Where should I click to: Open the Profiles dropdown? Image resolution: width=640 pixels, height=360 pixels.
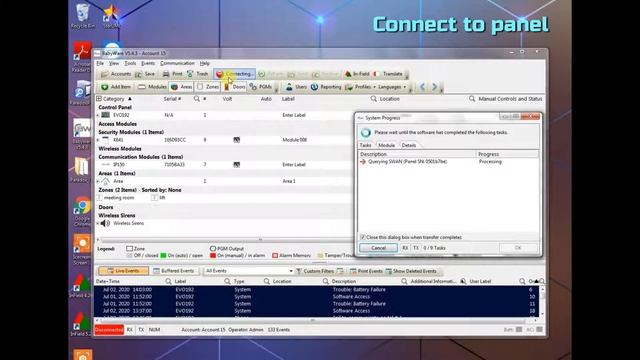pos(361,87)
